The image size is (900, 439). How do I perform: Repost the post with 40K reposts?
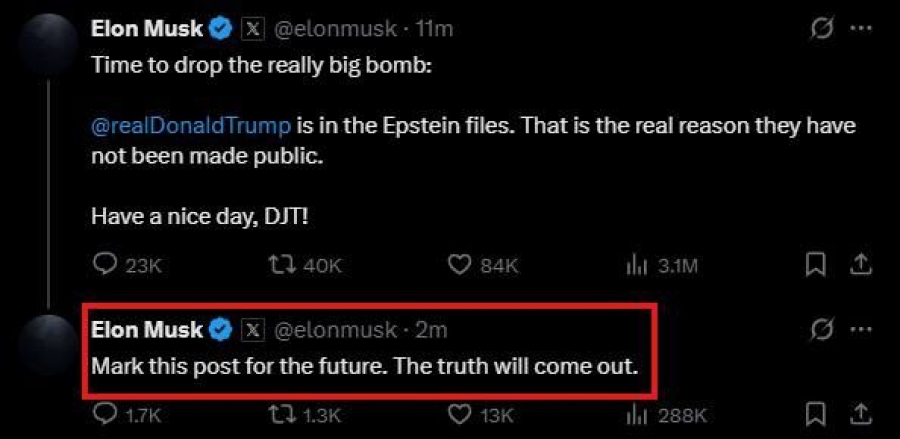pyautogui.click(x=305, y=265)
